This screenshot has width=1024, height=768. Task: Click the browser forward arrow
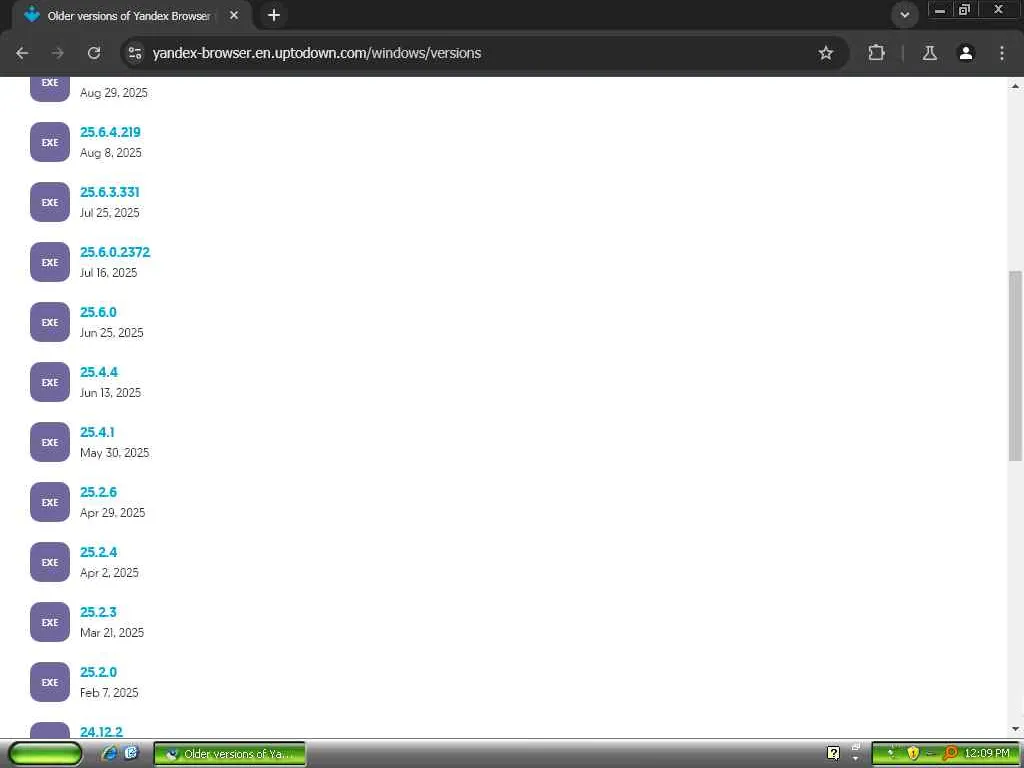pyautogui.click(x=58, y=53)
